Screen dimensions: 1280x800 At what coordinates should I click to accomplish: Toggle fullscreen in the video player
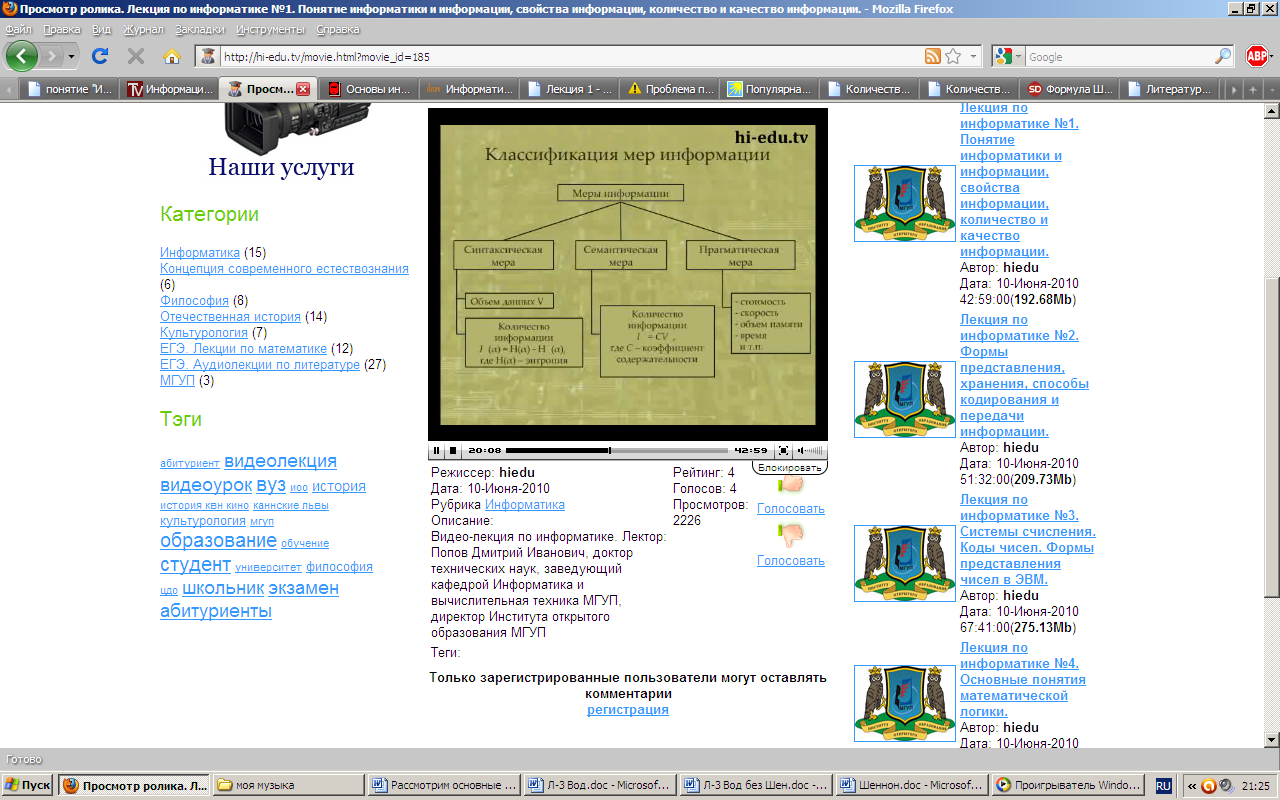(784, 451)
